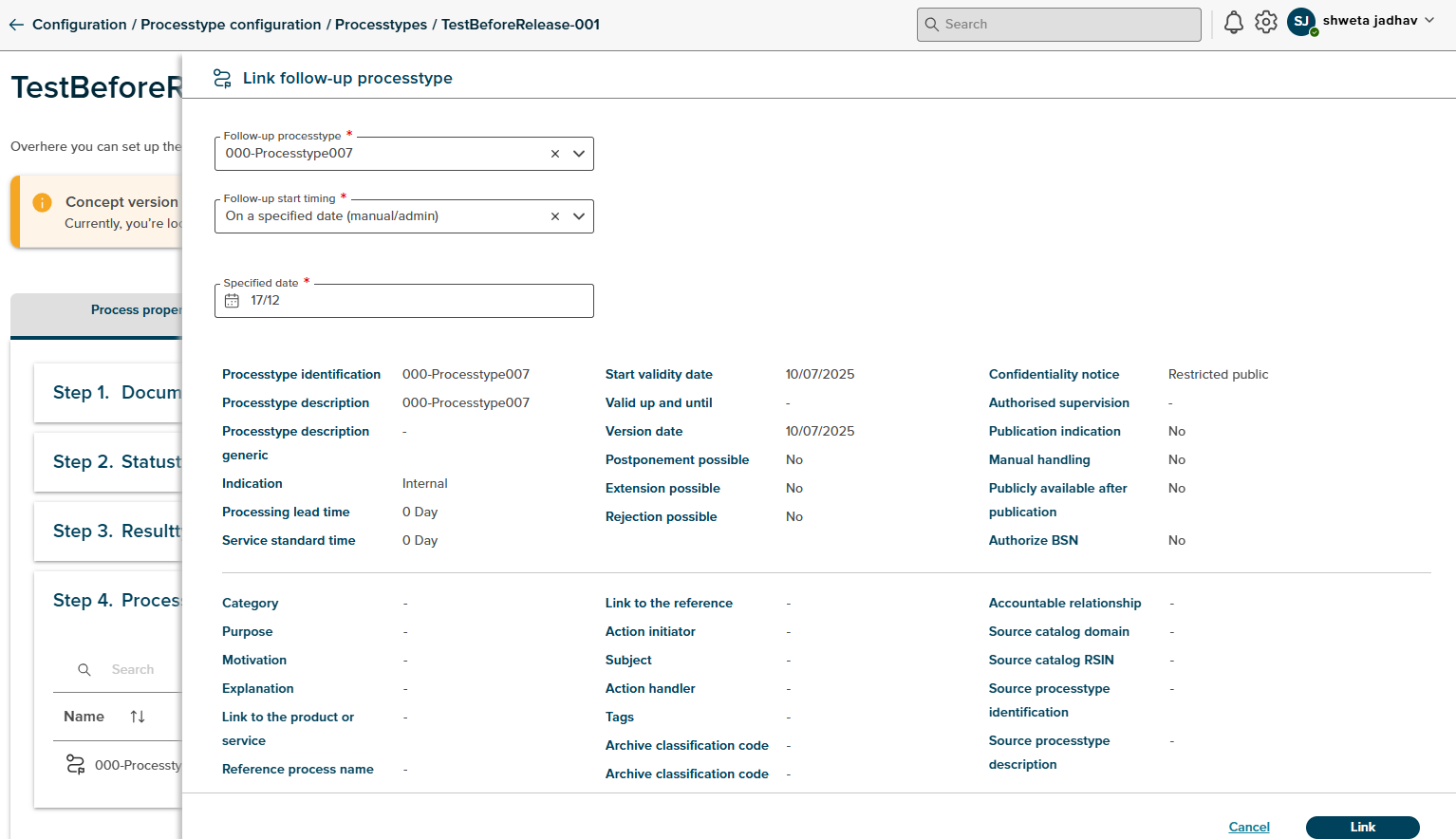Viewport: 1456px width, 839px height.
Task: Clear the Follow-up processtype selection
Action: coord(555,154)
